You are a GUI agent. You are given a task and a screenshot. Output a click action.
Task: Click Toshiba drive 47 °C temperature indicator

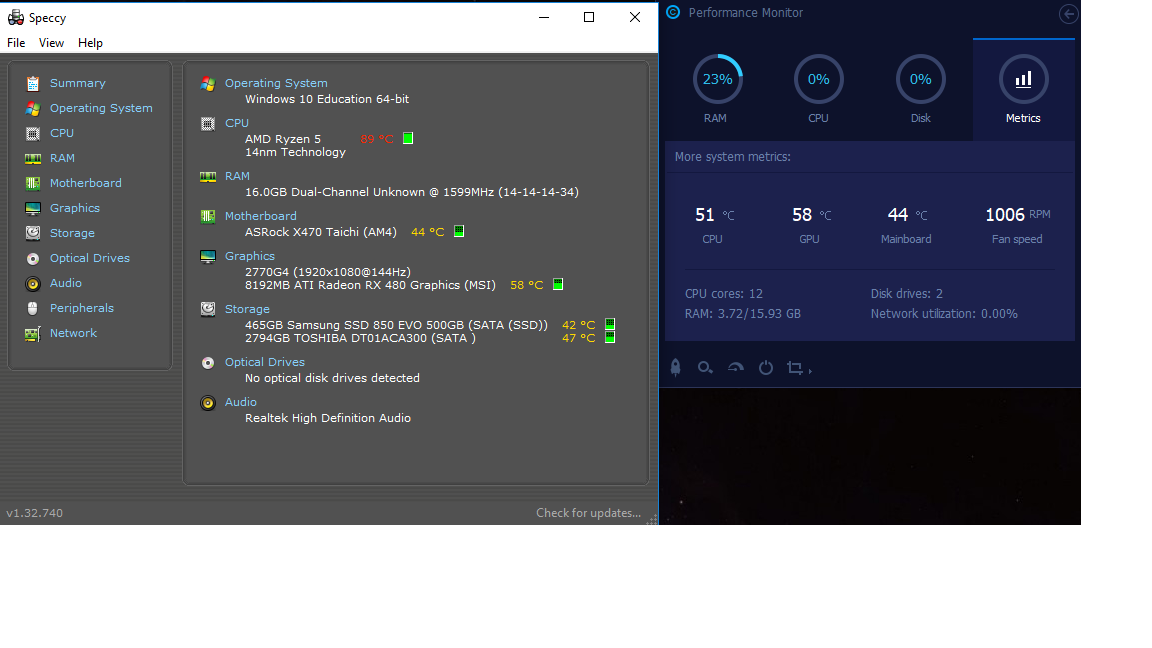point(610,337)
